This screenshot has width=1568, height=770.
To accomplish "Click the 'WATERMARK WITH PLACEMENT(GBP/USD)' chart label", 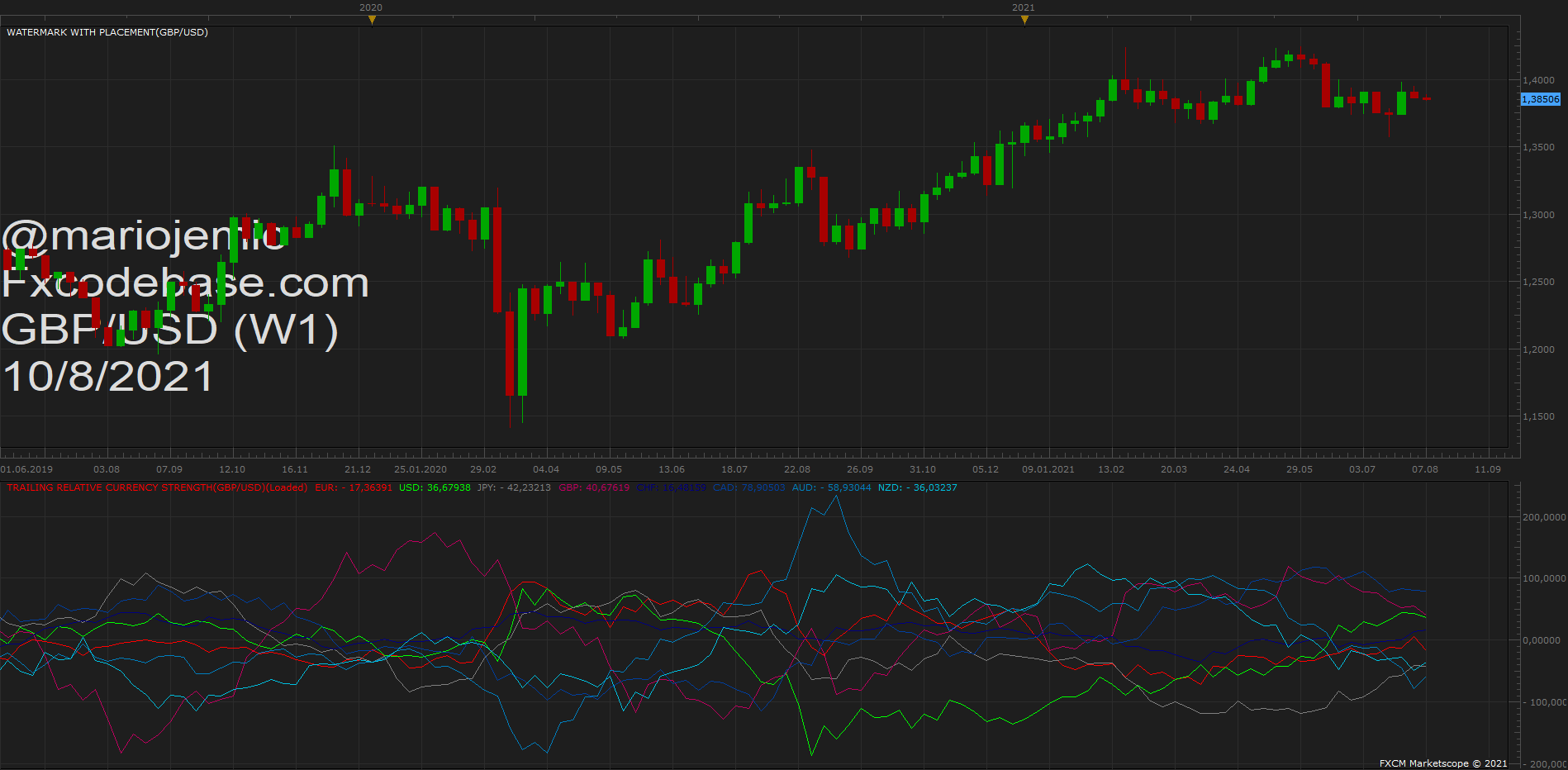I will pyautogui.click(x=107, y=32).
